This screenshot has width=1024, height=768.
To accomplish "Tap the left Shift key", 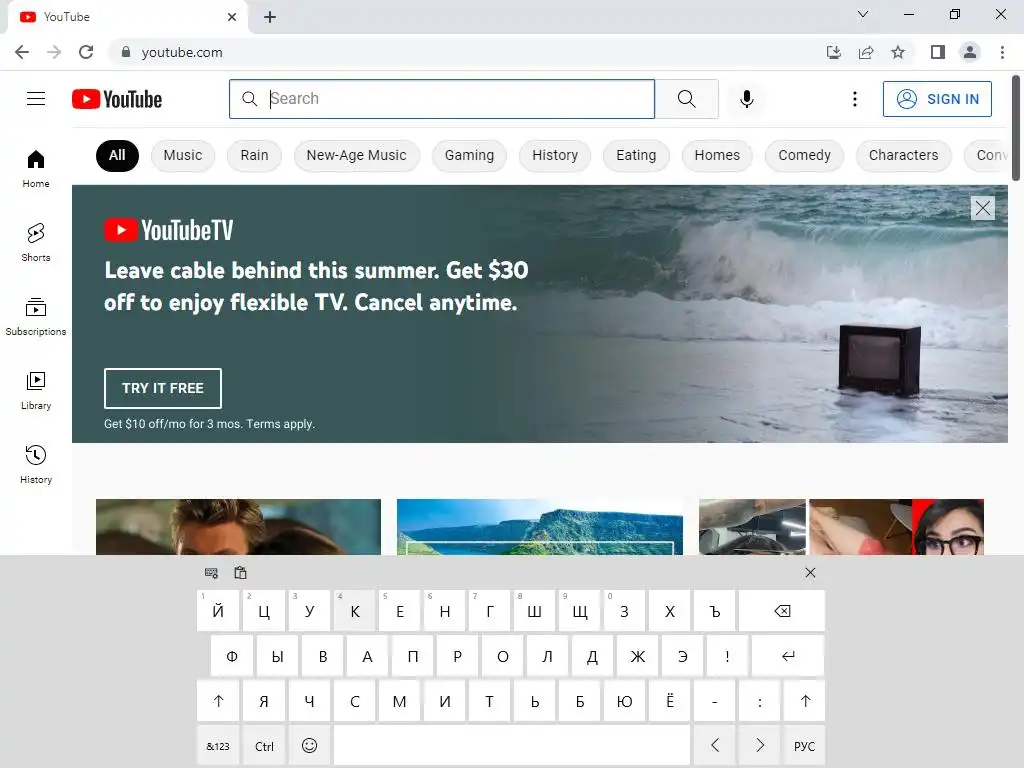I will [218, 701].
